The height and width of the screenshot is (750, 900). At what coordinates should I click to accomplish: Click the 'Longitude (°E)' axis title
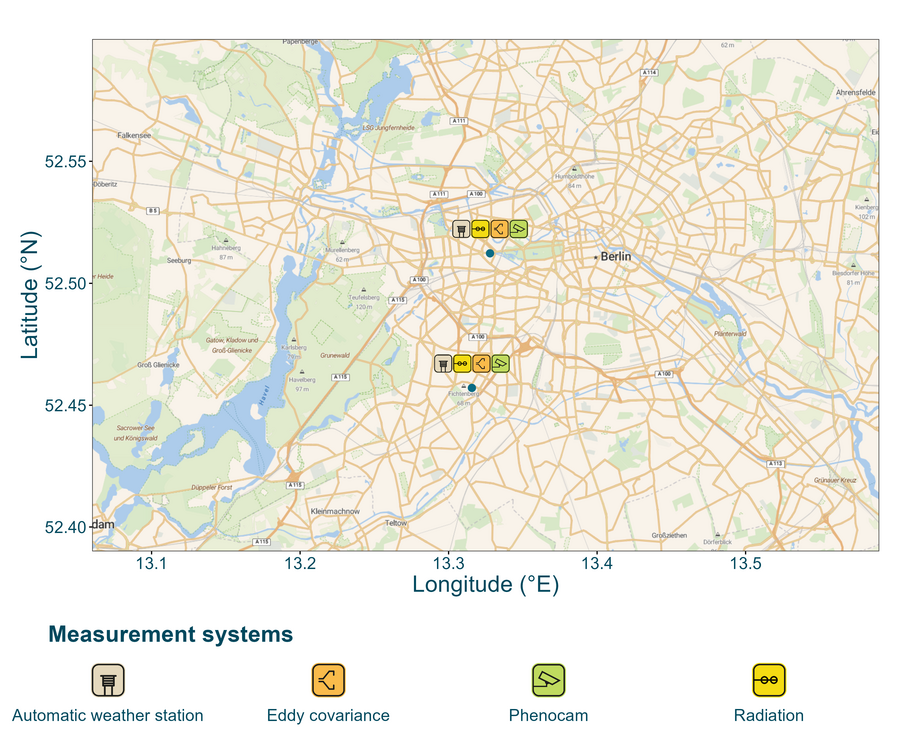point(486,584)
